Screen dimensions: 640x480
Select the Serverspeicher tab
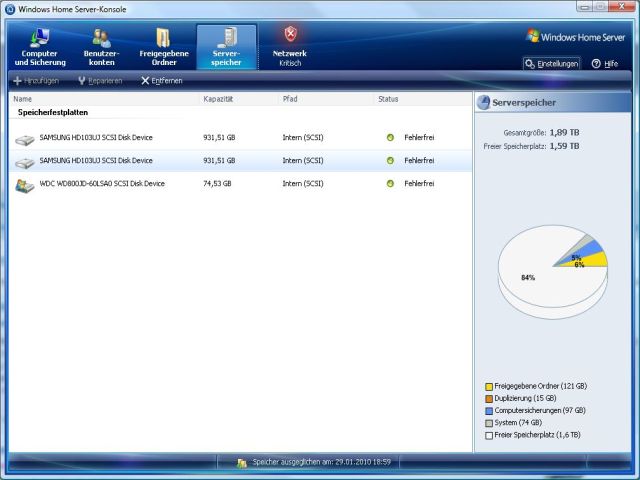226,47
